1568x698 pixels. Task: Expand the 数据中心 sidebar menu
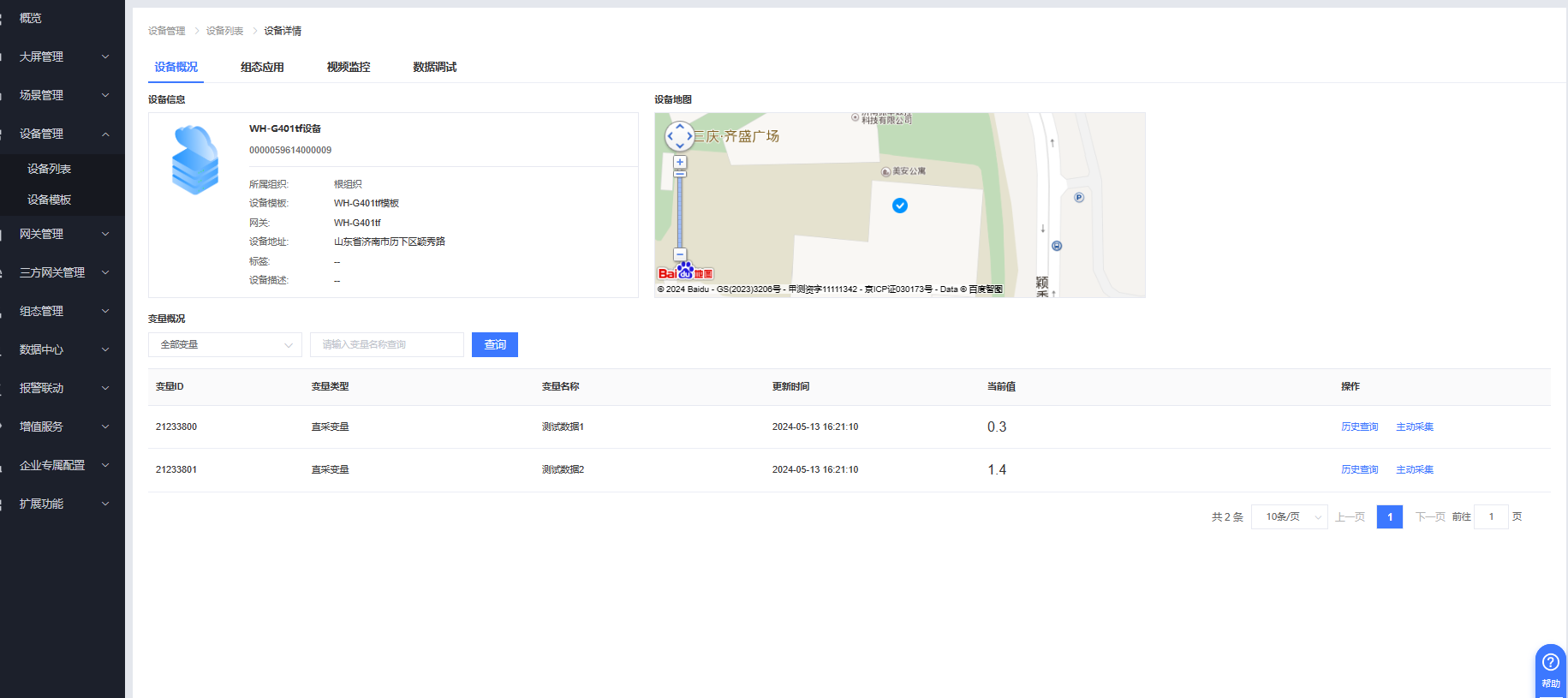pyautogui.click(x=63, y=349)
